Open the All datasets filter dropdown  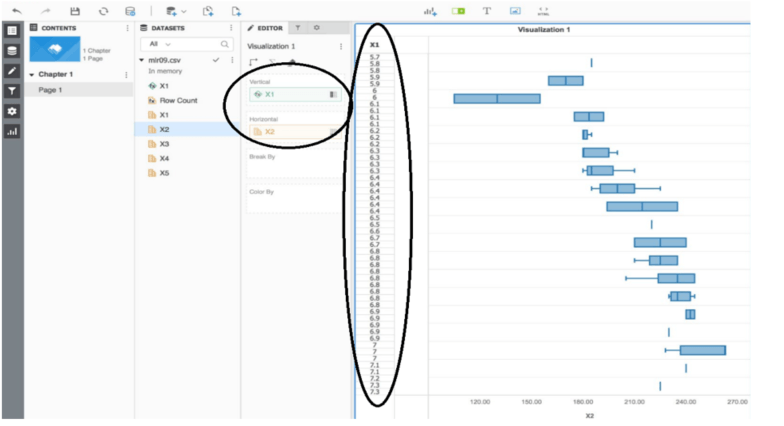coord(160,44)
